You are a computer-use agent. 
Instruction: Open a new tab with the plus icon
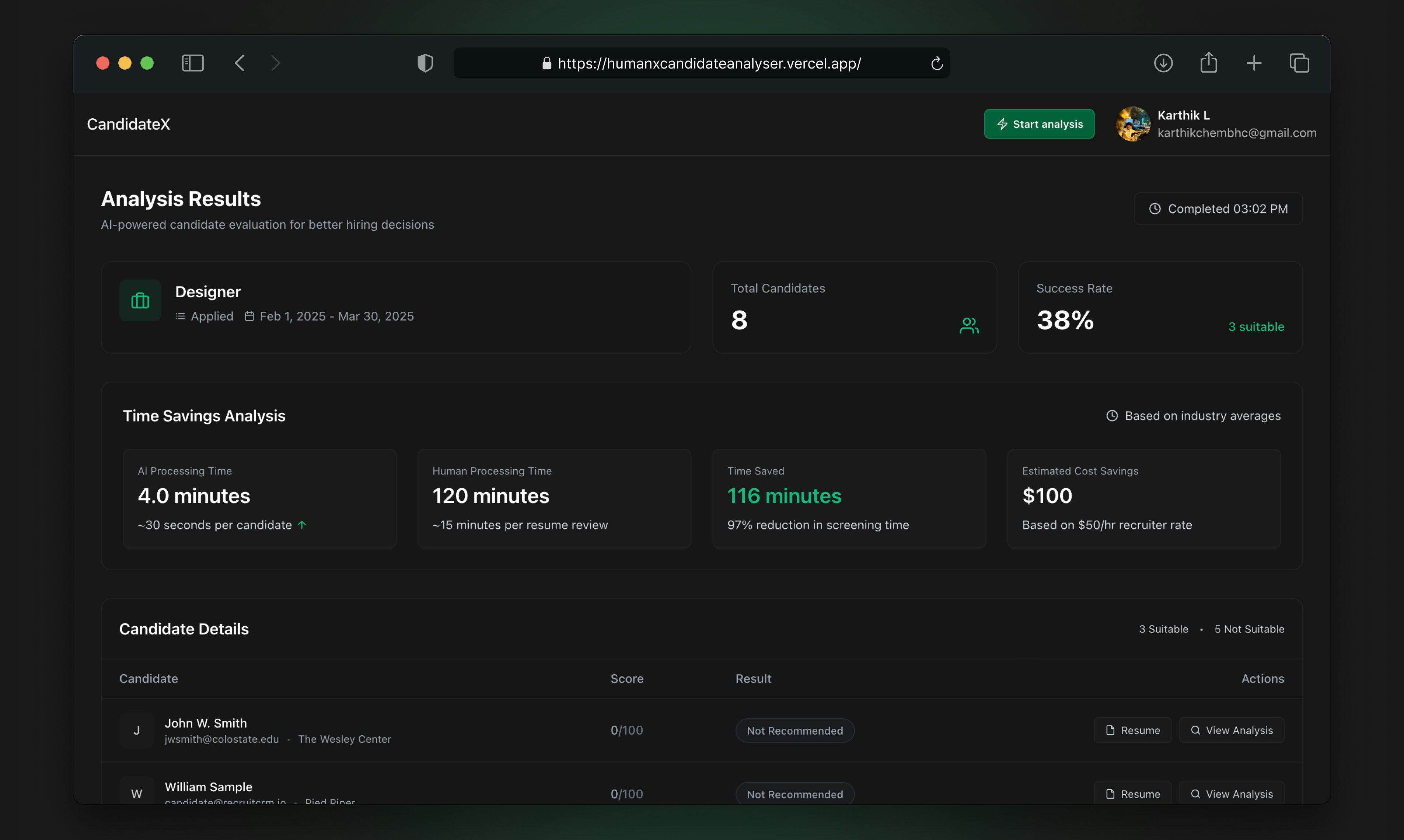(x=1254, y=63)
